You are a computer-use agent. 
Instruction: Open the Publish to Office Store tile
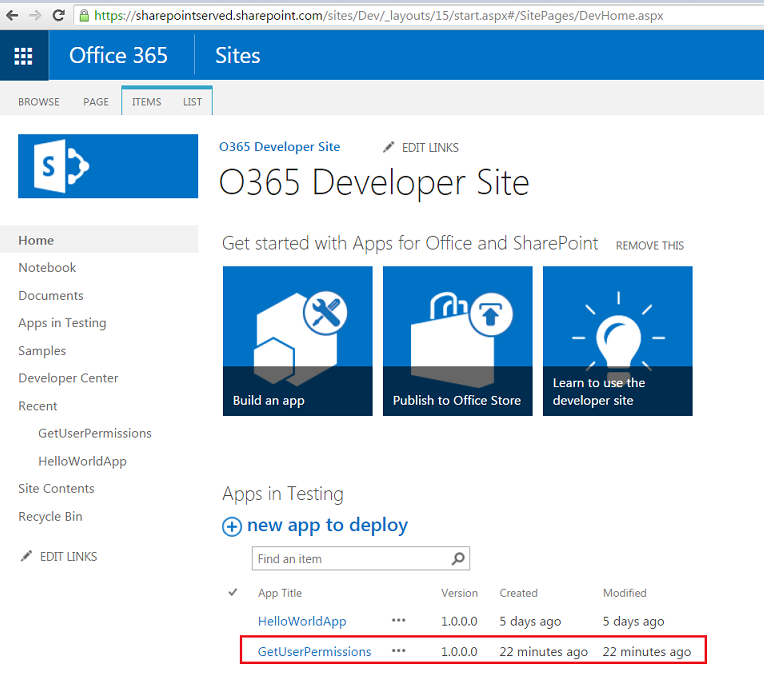click(458, 341)
